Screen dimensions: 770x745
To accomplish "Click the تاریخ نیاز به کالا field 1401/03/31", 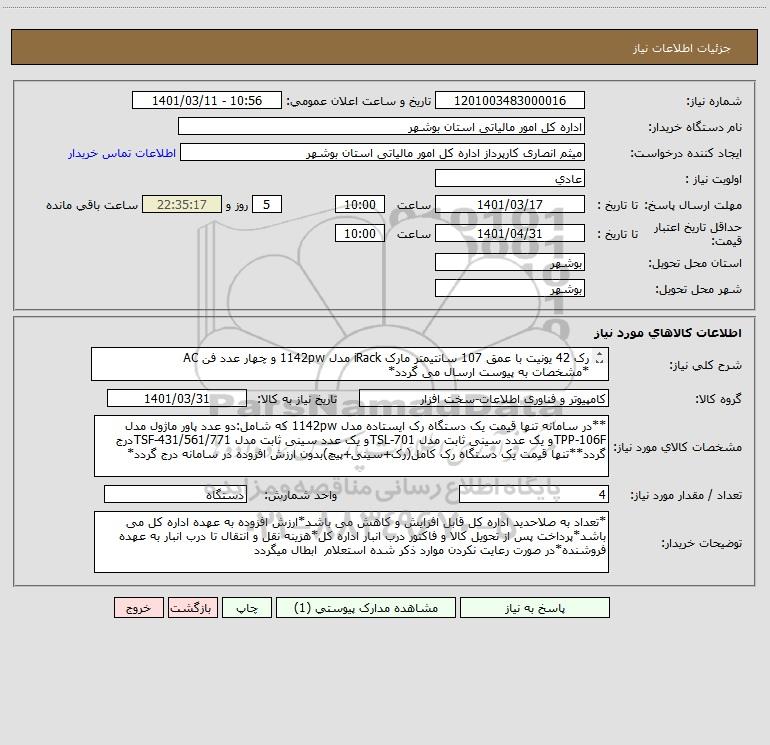I will [x=177, y=398].
